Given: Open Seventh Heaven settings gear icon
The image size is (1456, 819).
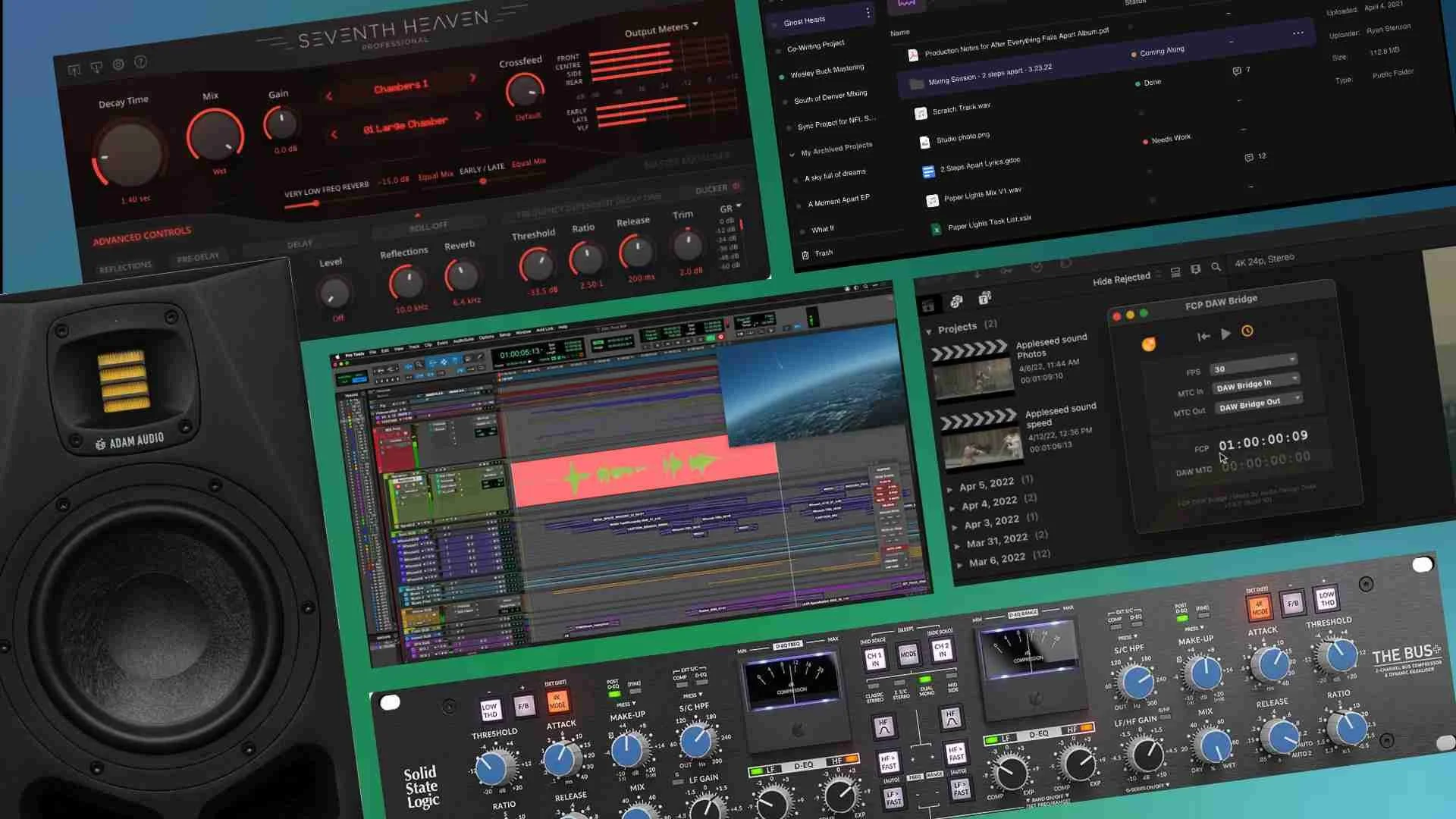Looking at the screenshot, I should coord(118,65).
